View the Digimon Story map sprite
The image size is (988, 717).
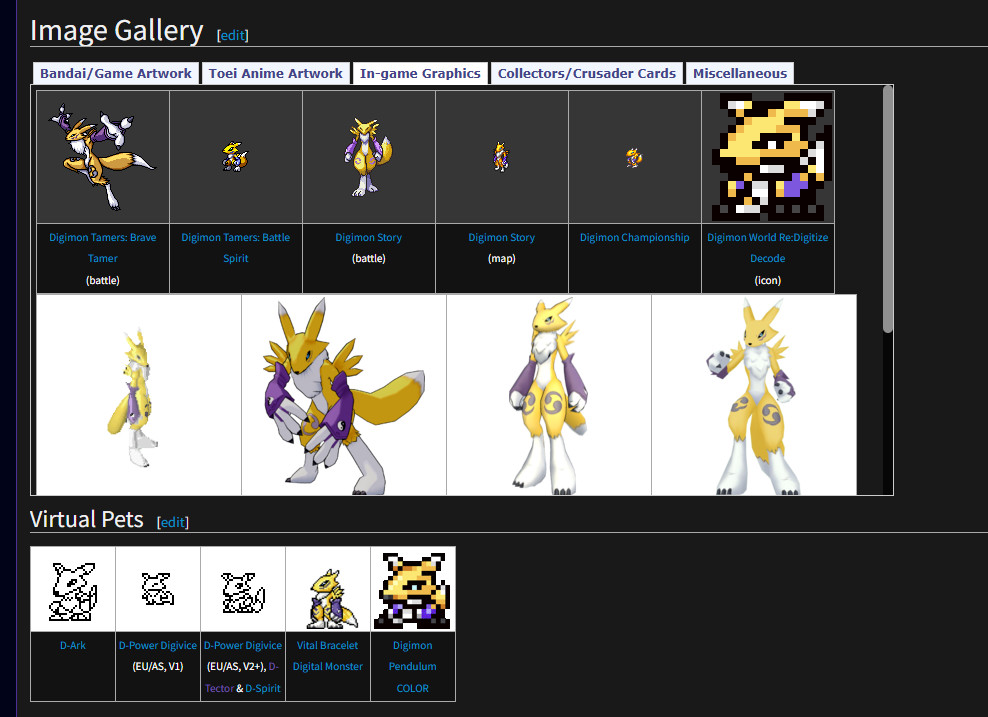(x=502, y=157)
